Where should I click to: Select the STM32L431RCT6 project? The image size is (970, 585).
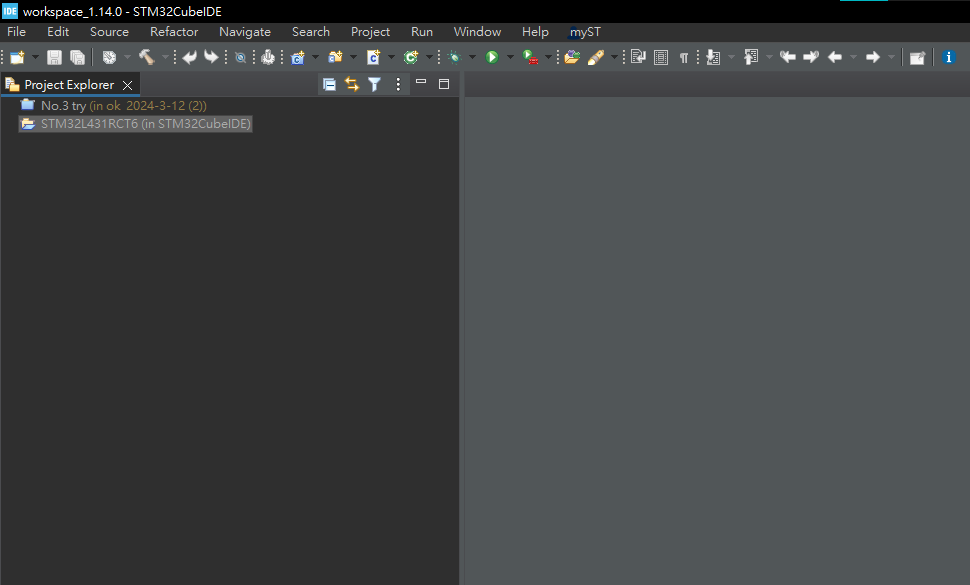click(136, 124)
